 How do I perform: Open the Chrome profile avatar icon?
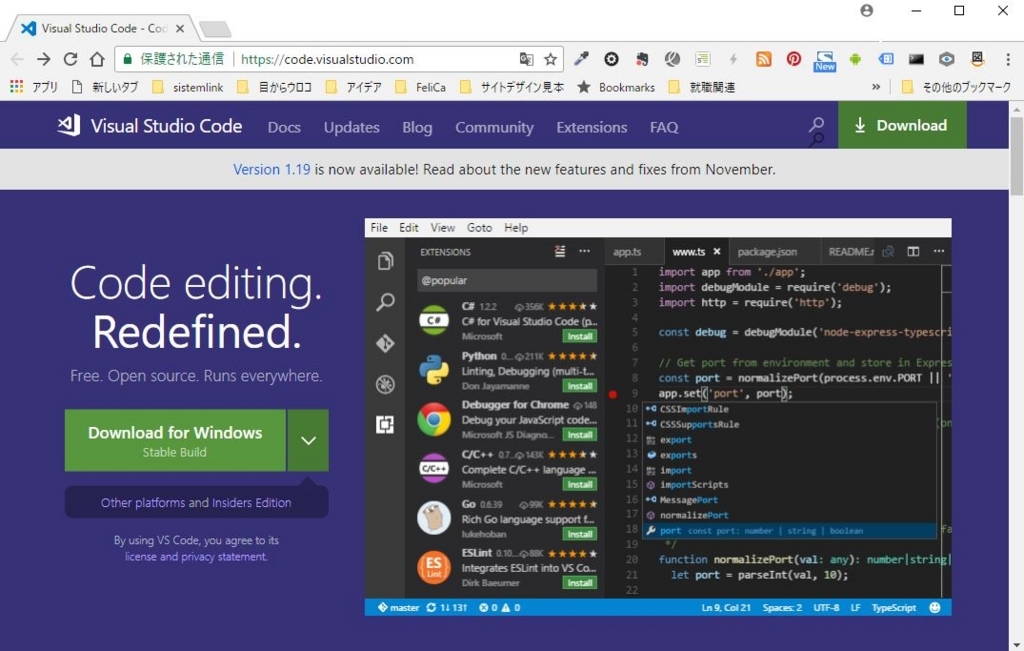tap(867, 10)
